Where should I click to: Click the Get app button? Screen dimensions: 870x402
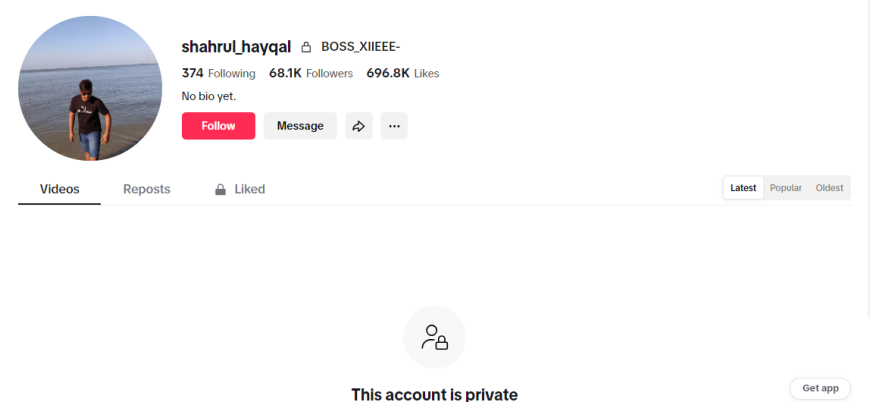point(820,388)
